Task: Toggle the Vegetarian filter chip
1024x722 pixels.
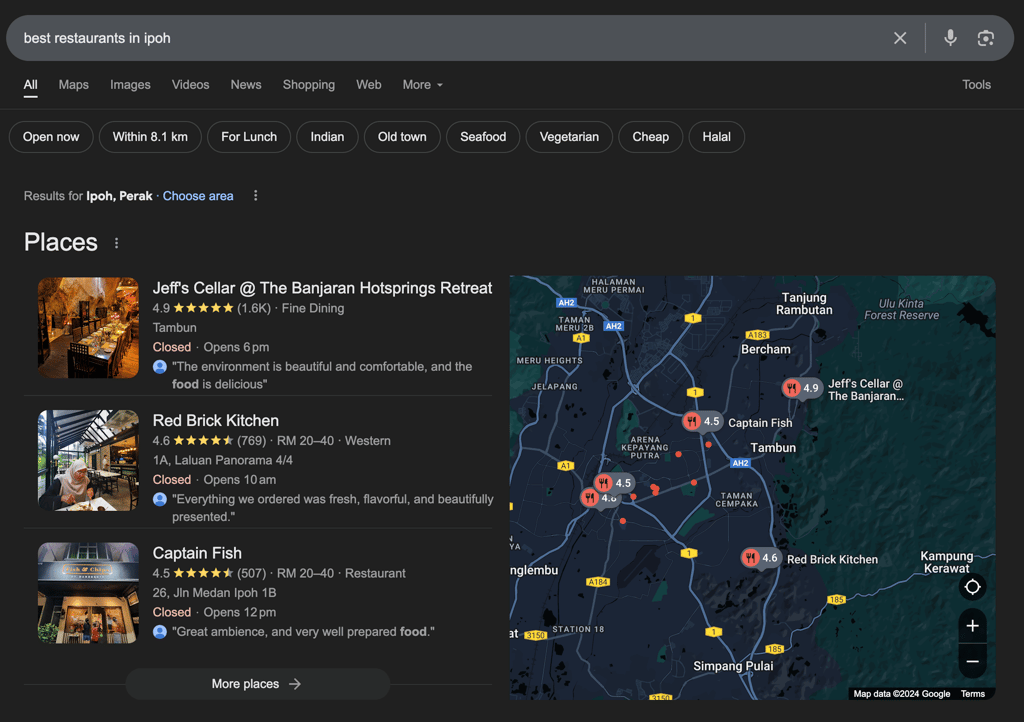Action: click(x=569, y=137)
